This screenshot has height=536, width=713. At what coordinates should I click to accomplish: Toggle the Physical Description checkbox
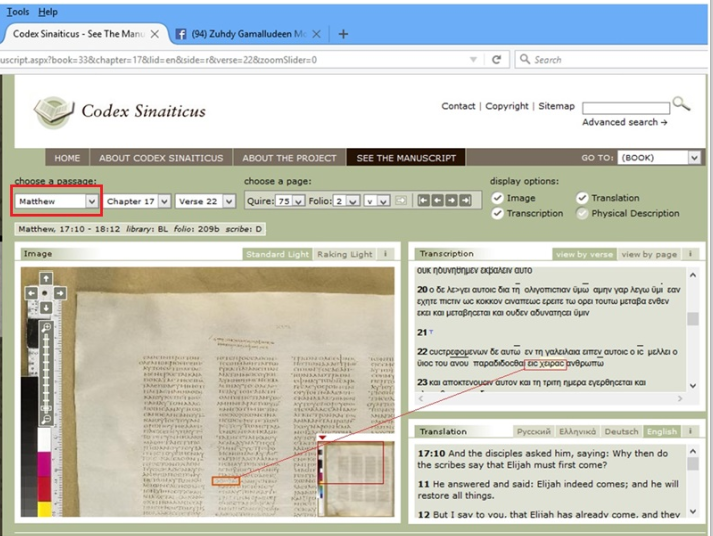tap(582, 213)
